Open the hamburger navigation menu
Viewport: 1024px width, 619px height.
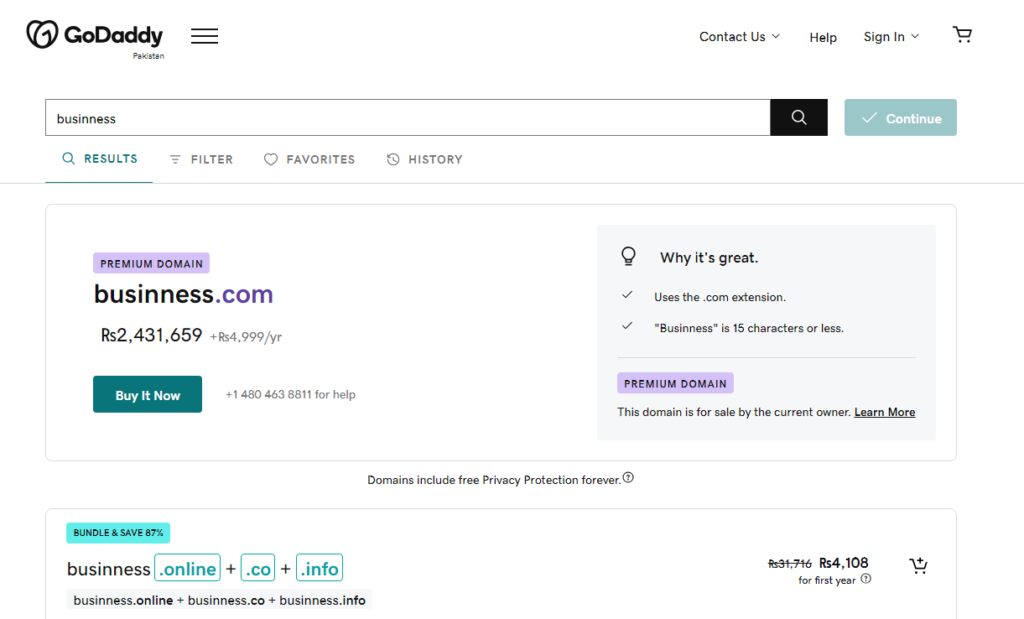coord(204,36)
